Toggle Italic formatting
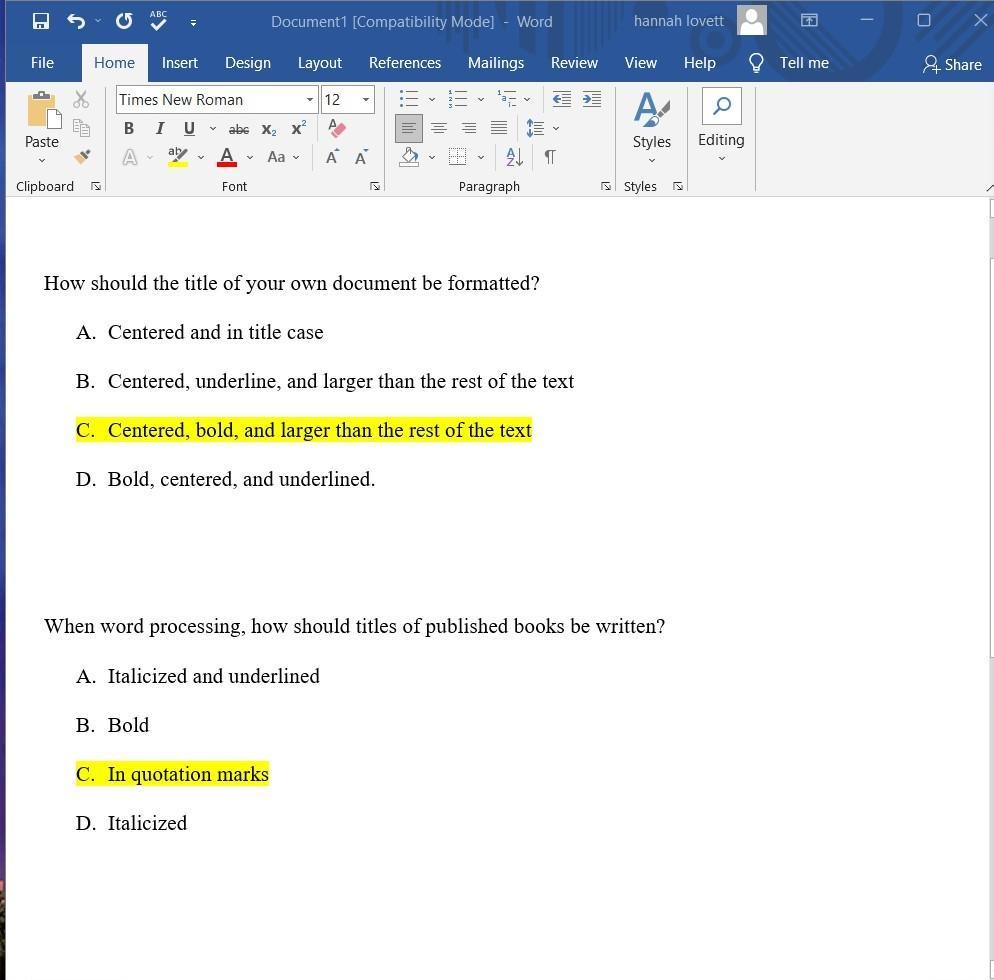The image size is (994, 980). (159, 129)
